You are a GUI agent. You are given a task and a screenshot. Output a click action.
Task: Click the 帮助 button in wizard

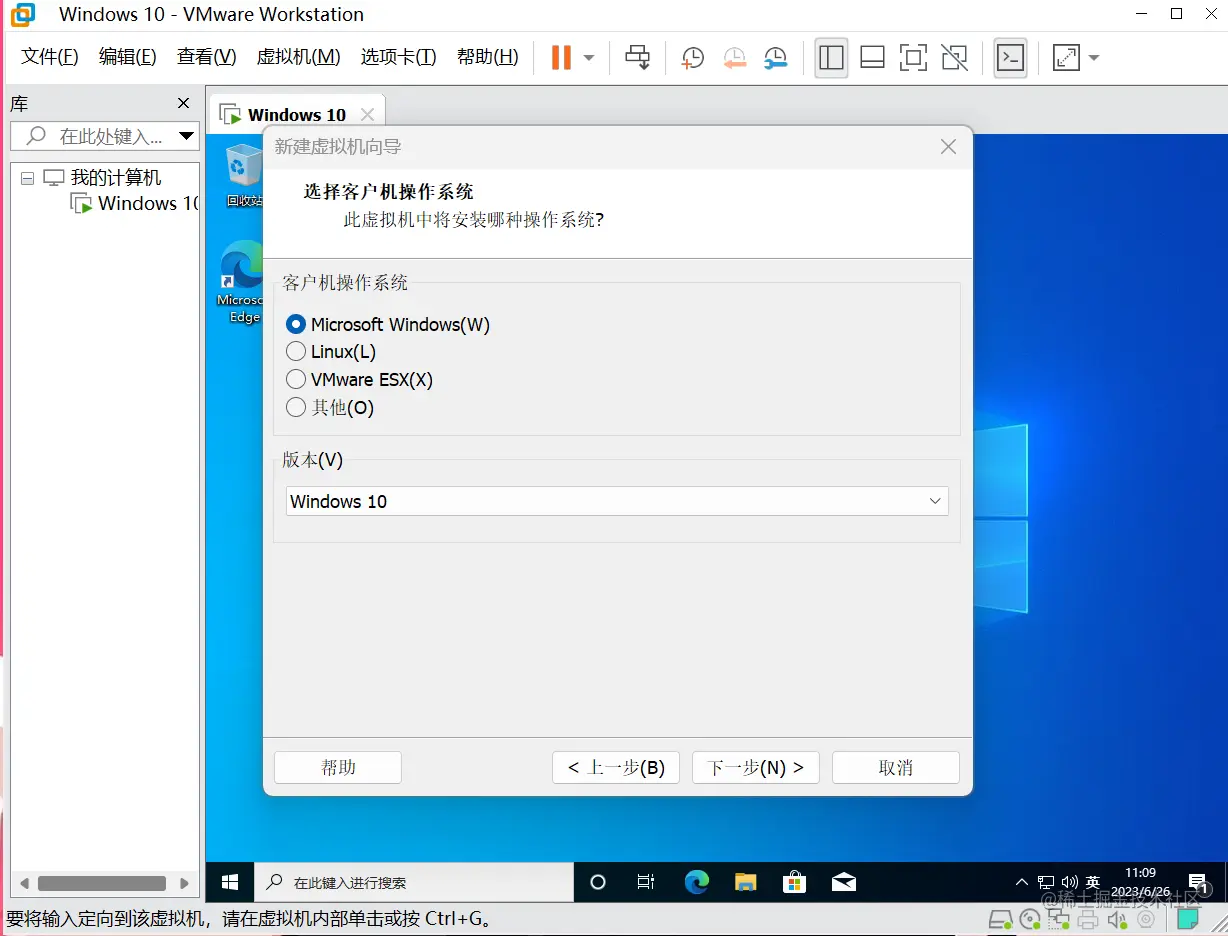click(338, 767)
